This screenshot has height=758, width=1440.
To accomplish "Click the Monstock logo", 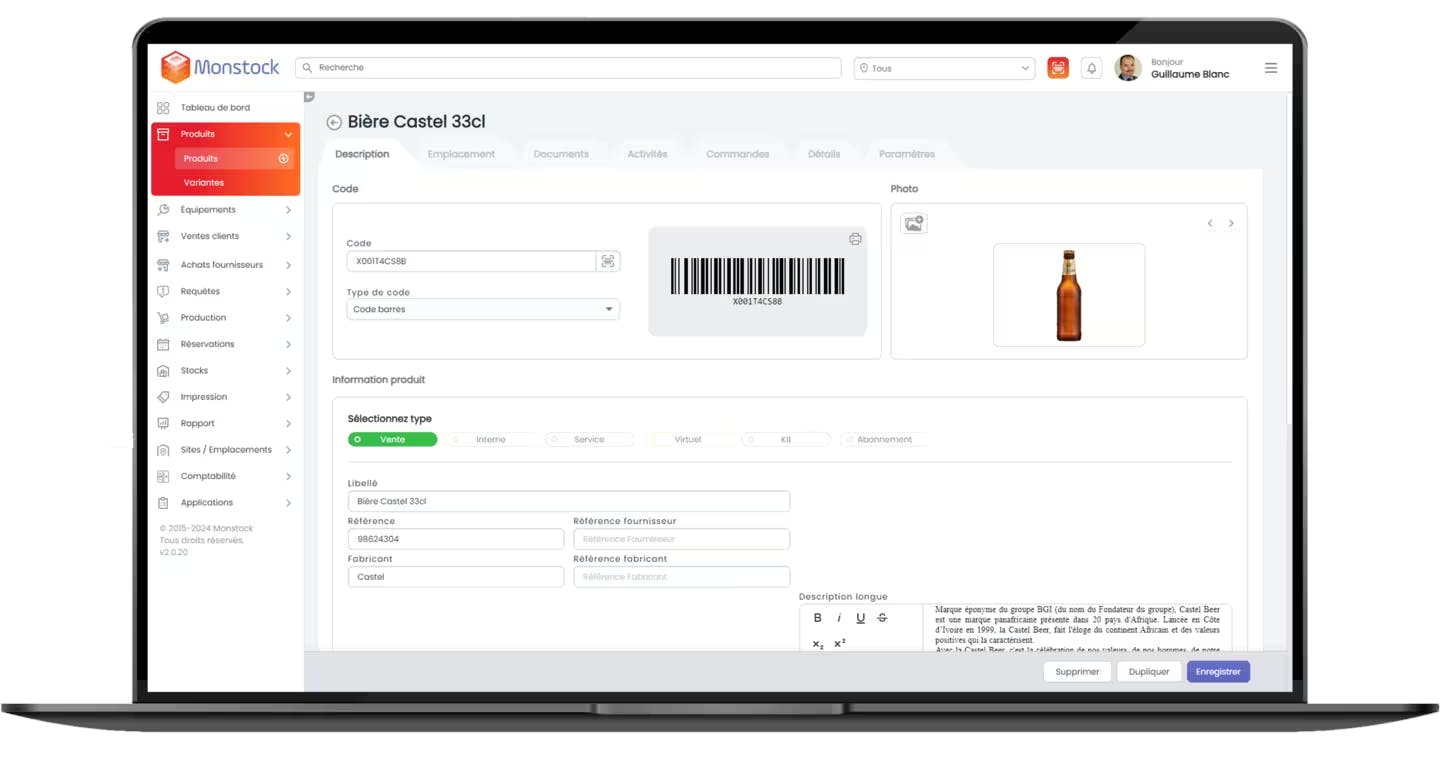I will click(220, 67).
